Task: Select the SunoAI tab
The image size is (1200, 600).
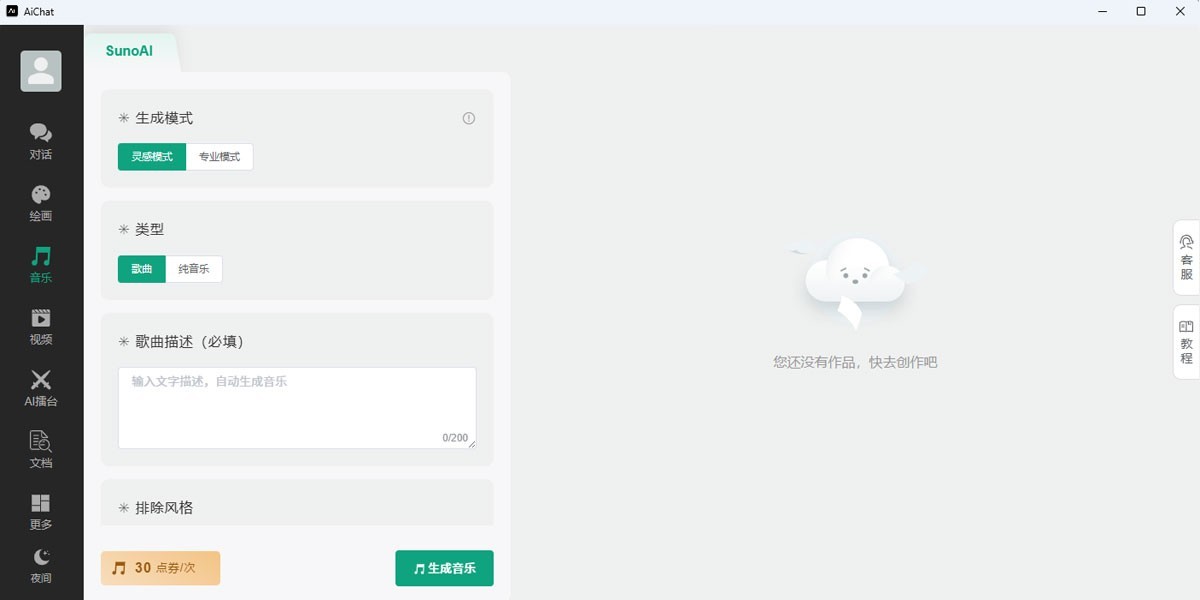Action: tap(130, 51)
